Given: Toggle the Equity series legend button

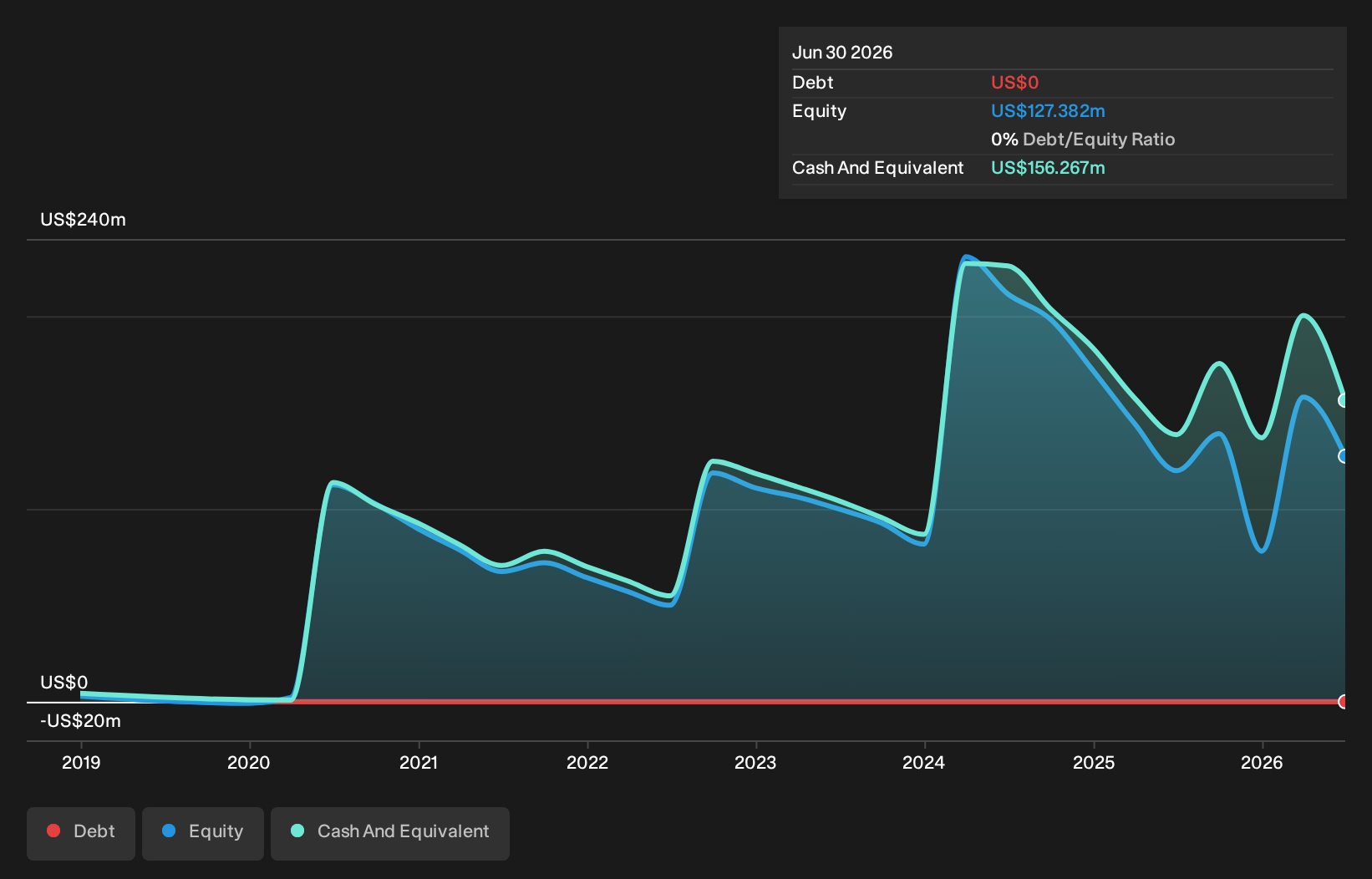Looking at the screenshot, I should (203, 833).
